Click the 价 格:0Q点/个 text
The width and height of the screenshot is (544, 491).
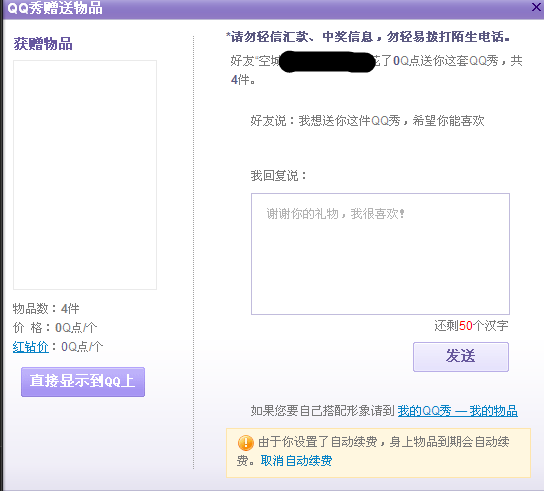[x=55, y=328]
